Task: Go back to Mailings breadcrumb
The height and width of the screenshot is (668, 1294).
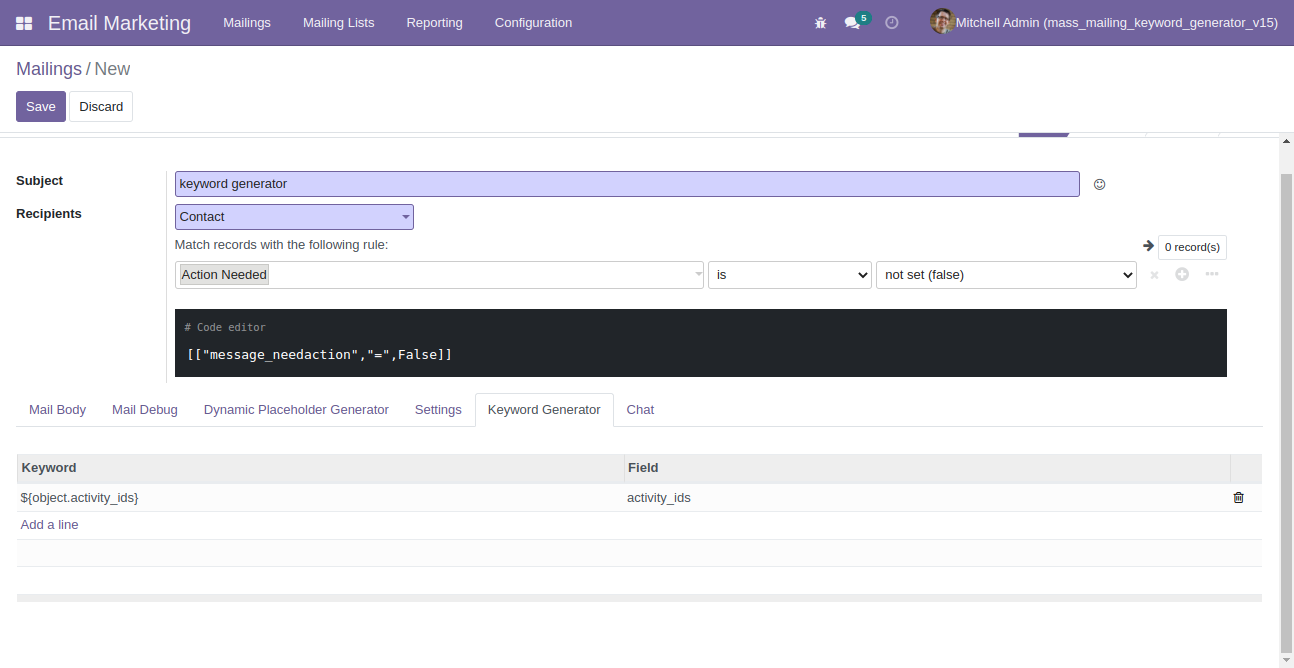Action: point(49,69)
